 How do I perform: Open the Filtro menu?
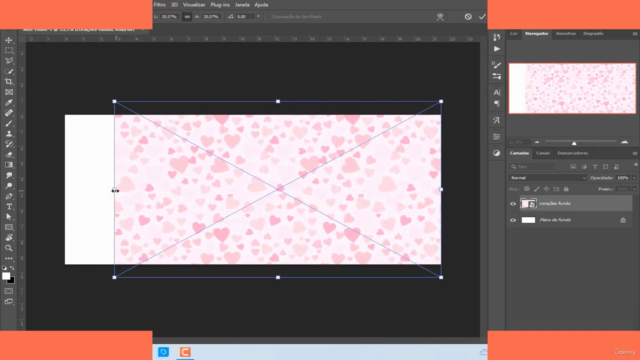click(160, 5)
